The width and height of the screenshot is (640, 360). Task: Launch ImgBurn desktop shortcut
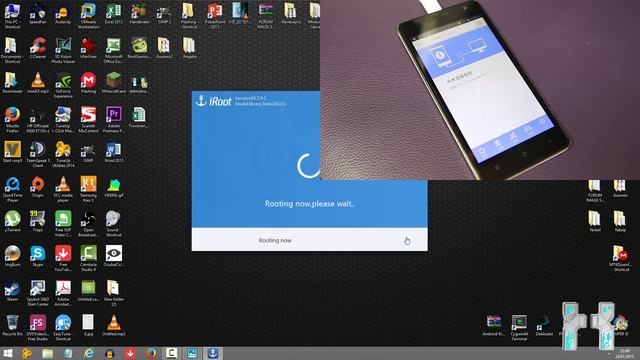coord(12,257)
